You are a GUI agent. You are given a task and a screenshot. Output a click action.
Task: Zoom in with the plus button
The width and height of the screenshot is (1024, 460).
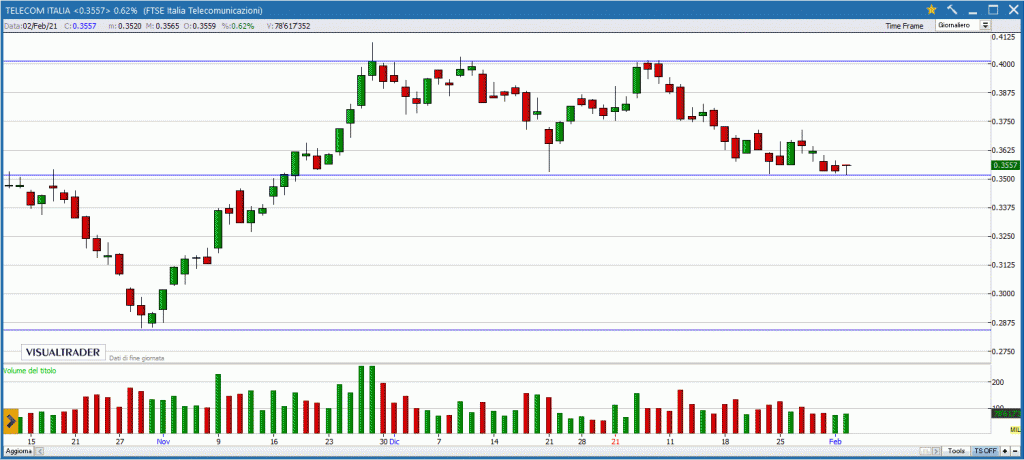click(1004, 451)
